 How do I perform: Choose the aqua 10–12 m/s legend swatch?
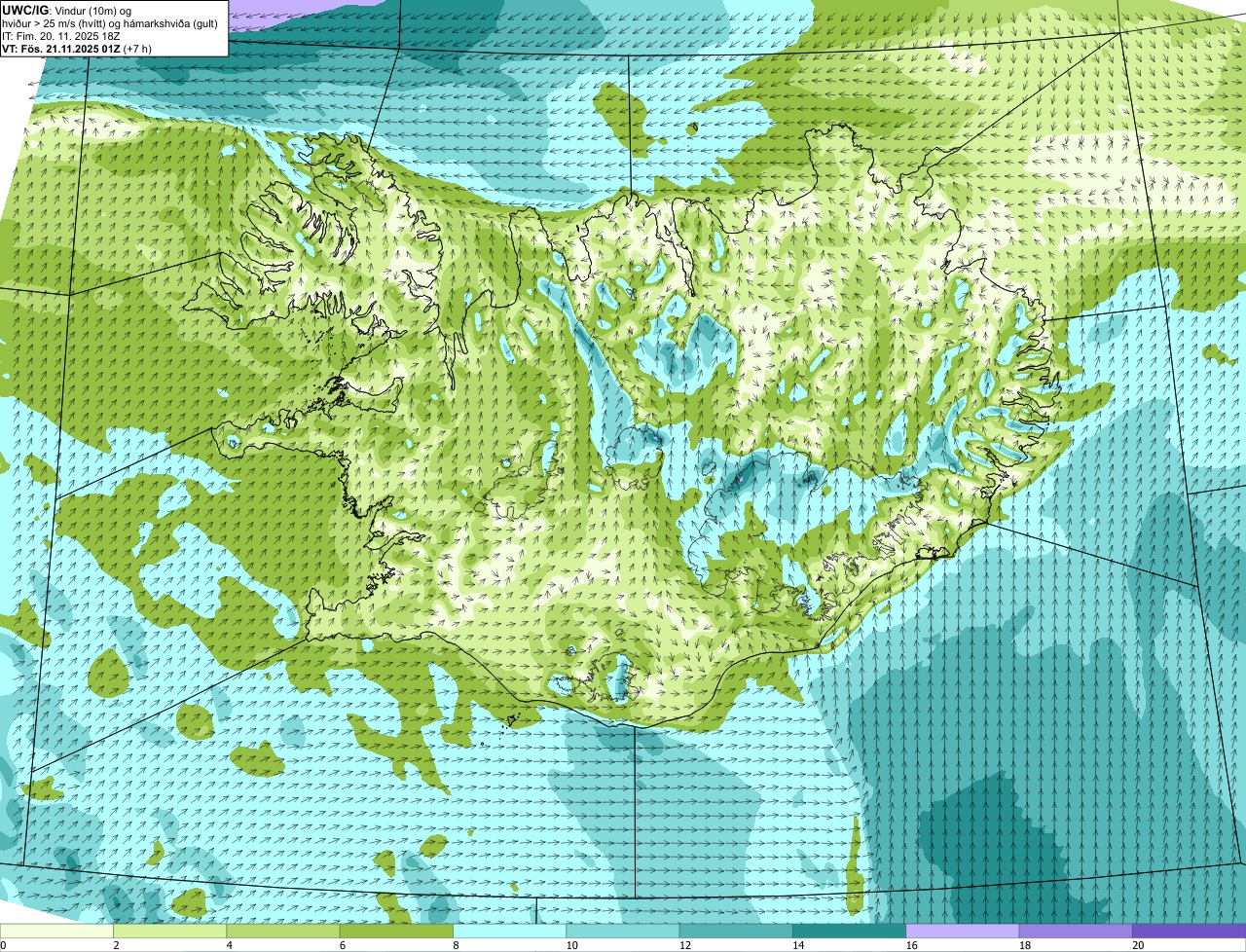click(x=623, y=931)
